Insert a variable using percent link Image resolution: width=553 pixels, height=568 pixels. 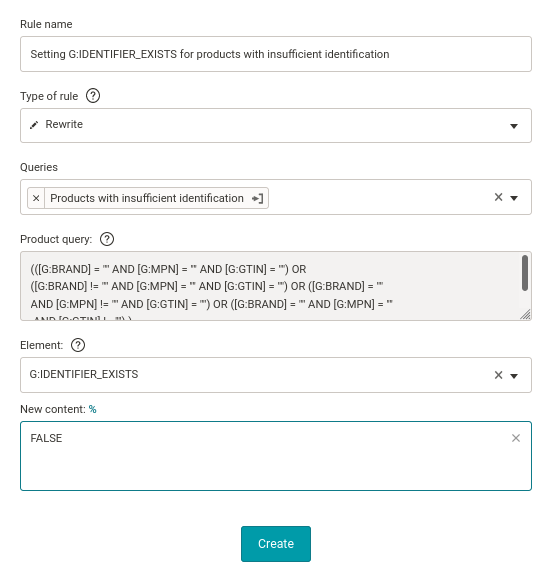pos(92,409)
